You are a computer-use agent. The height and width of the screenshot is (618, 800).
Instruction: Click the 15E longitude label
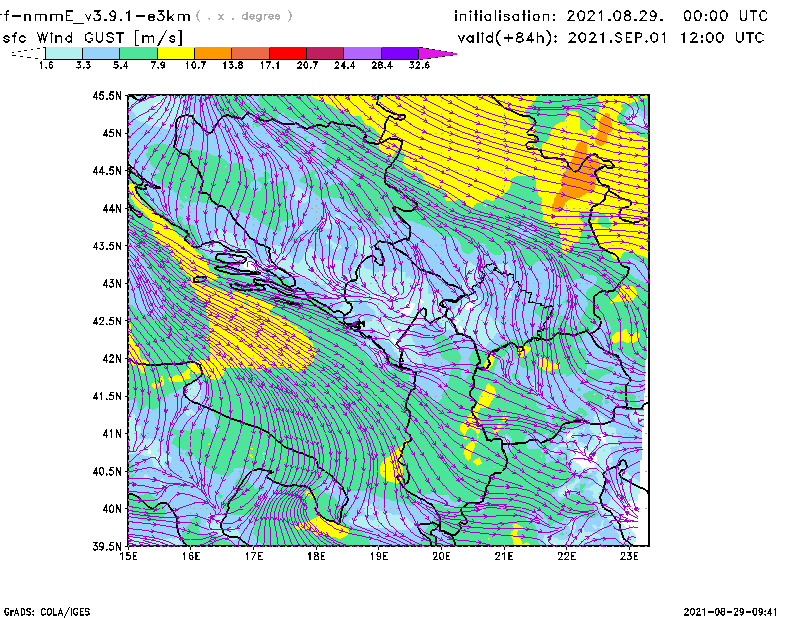click(128, 556)
